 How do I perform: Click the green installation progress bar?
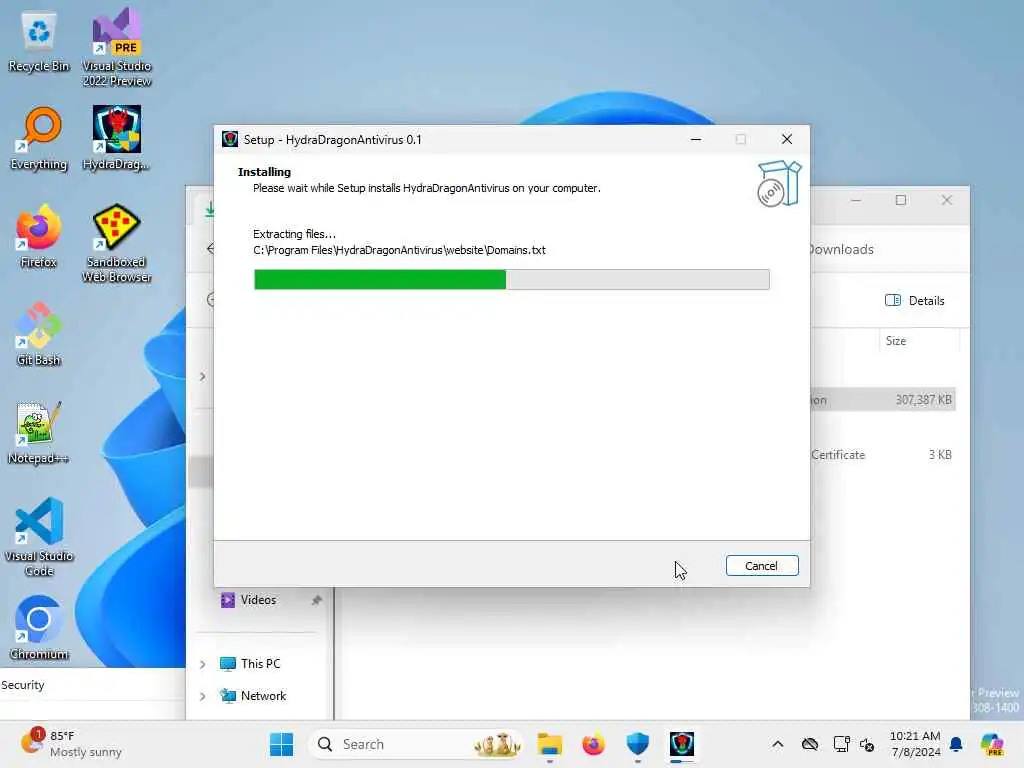511,280
